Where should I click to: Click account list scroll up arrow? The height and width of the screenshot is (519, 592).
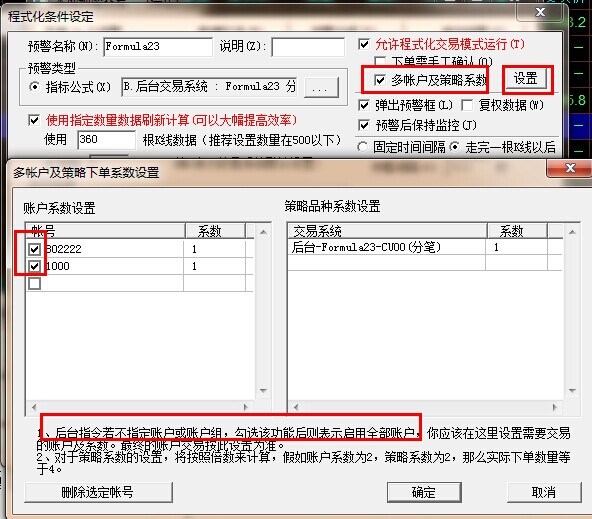[x=264, y=232]
